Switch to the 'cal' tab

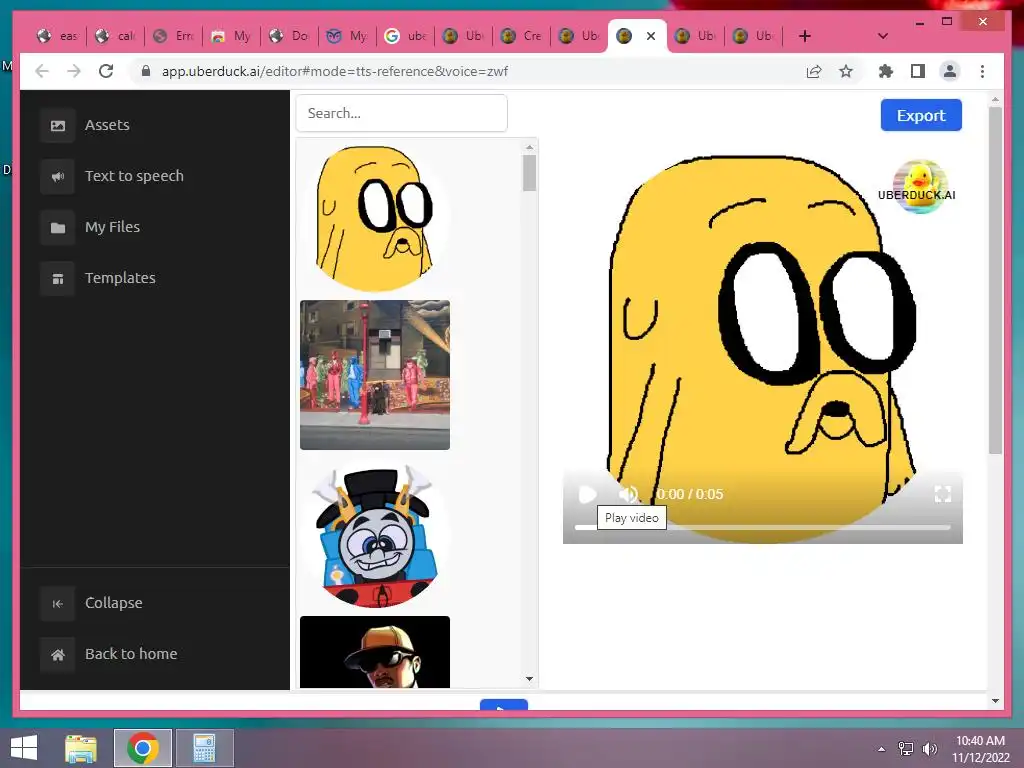116,36
